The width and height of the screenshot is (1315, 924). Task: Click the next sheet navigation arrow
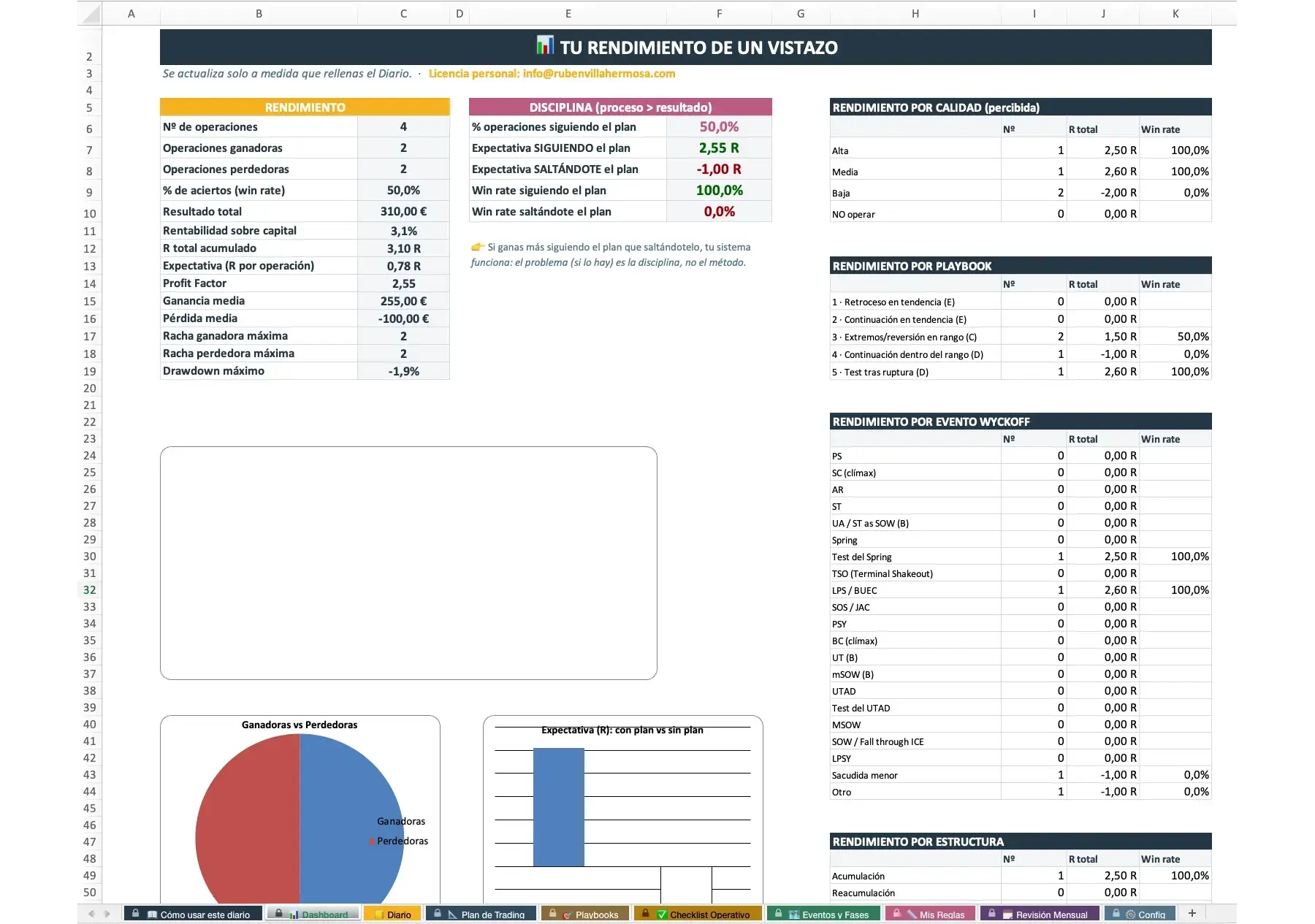pyautogui.click(x=107, y=914)
